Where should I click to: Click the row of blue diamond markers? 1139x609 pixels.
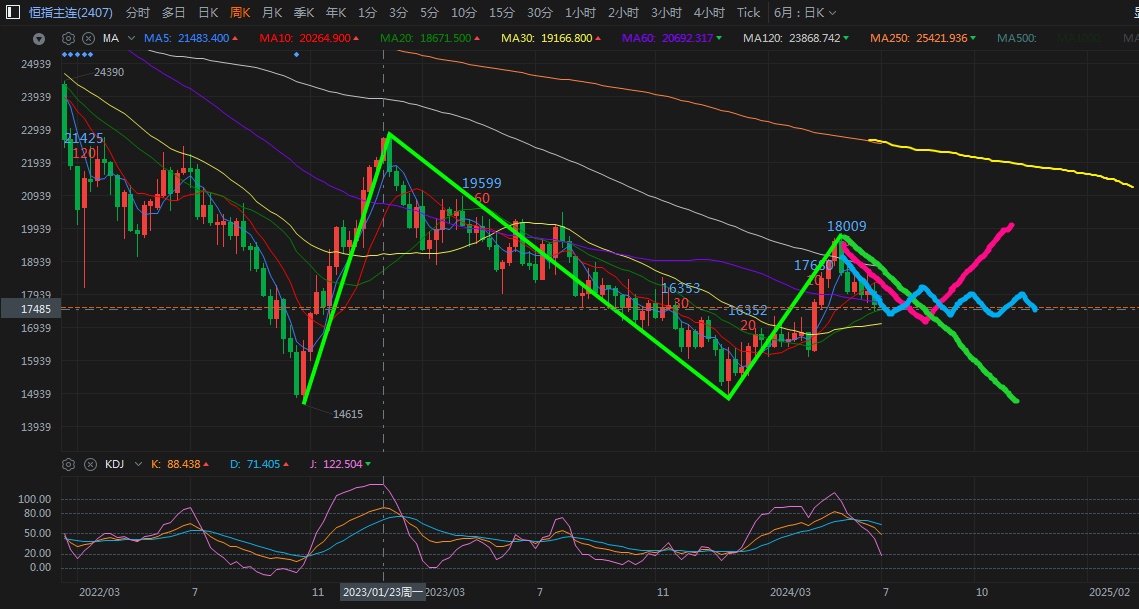tap(78, 54)
